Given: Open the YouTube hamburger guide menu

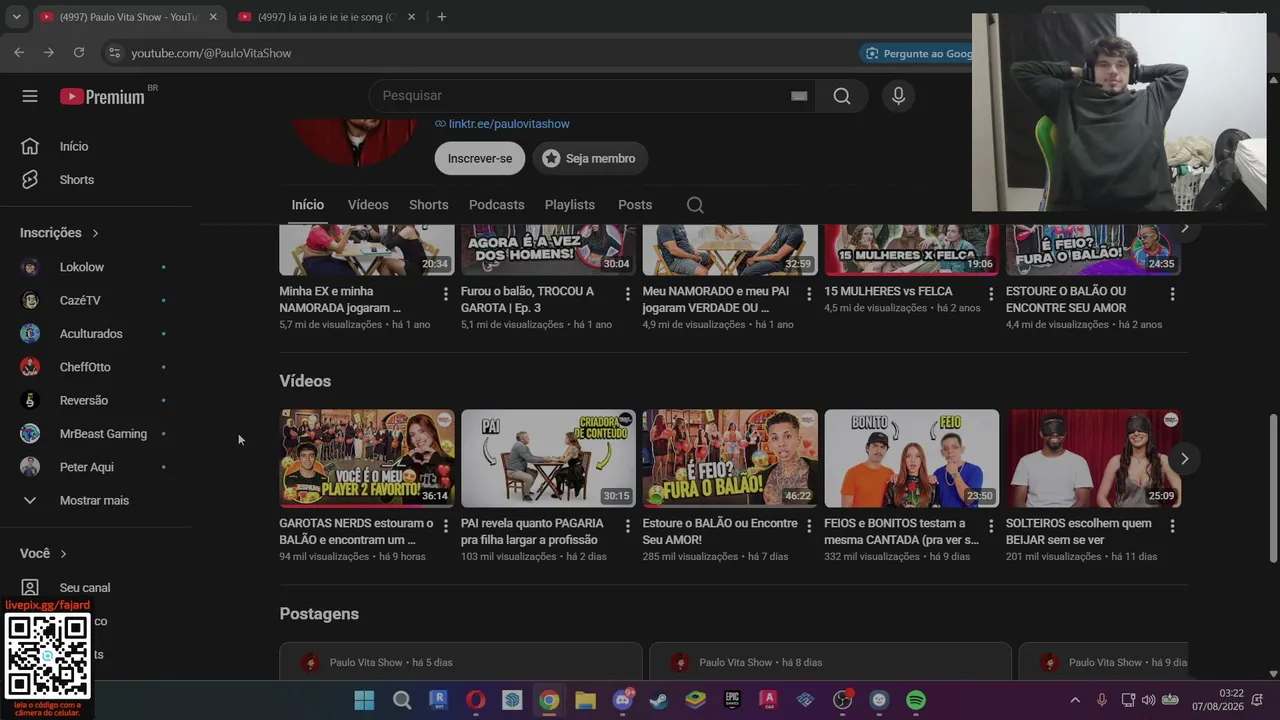Looking at the screenshot, I should [x=30, y=96].
